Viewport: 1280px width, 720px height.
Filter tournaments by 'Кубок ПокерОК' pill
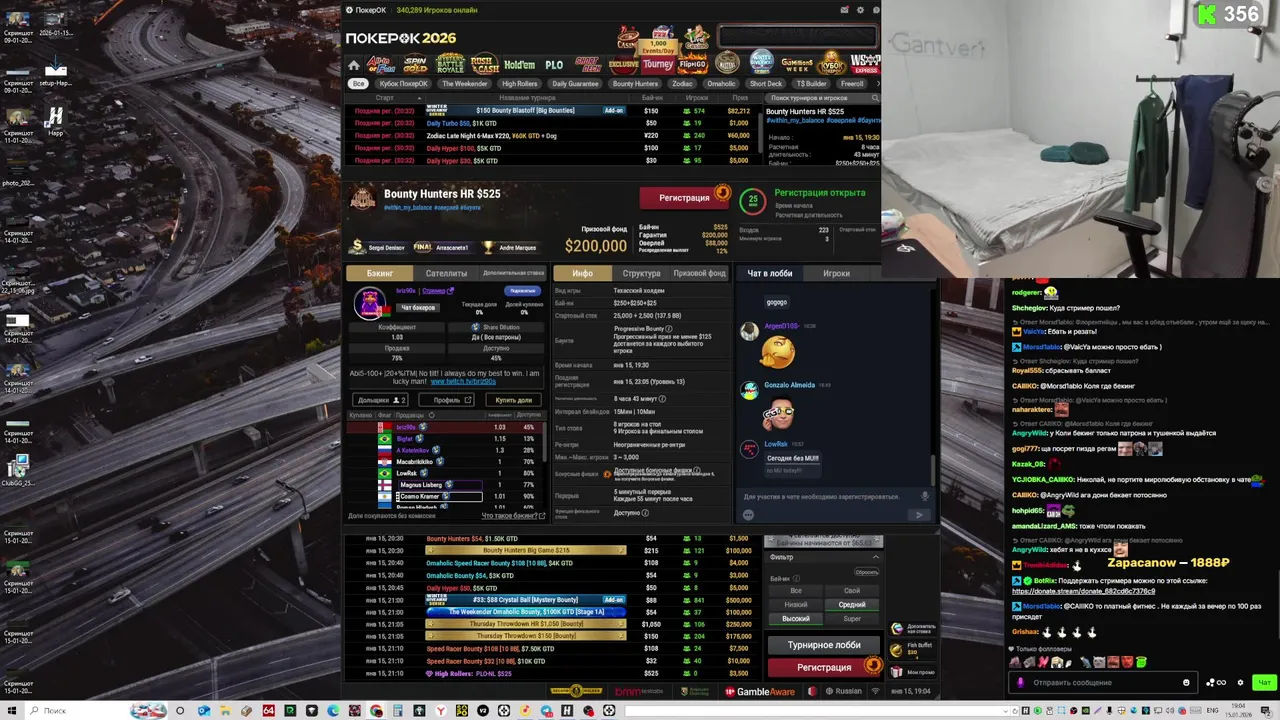pyautogui.click(x=404, y=84)
